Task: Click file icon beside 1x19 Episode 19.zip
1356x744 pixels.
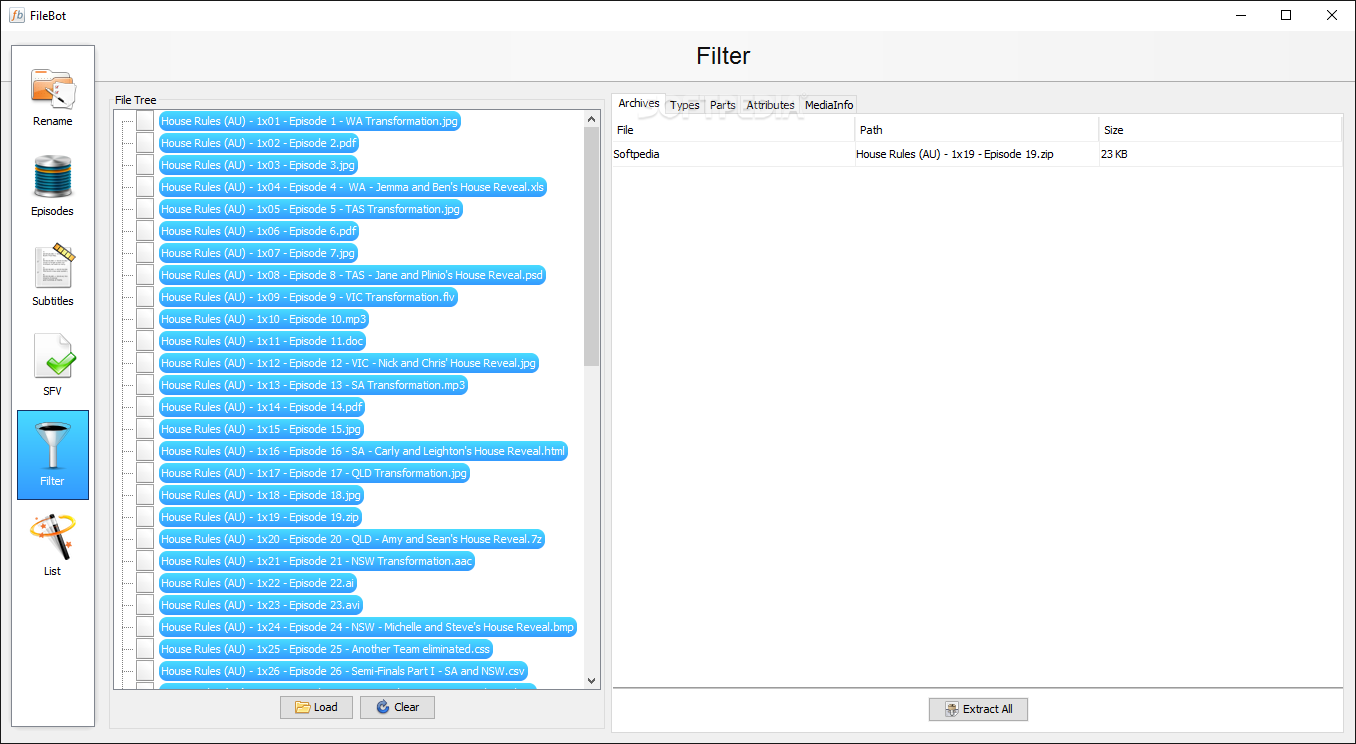Action: [145, 517]
